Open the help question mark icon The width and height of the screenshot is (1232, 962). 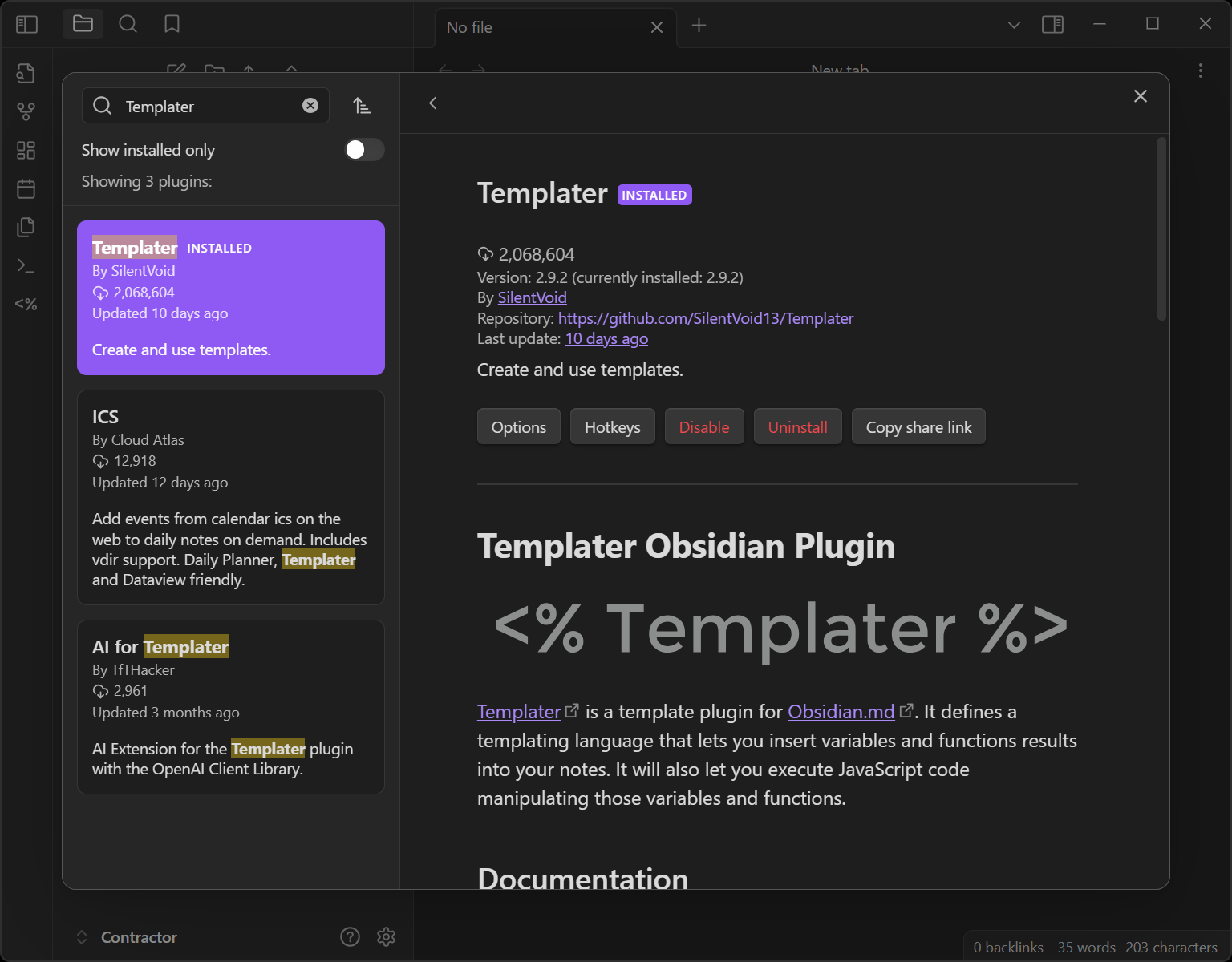(x=350, y=936)
